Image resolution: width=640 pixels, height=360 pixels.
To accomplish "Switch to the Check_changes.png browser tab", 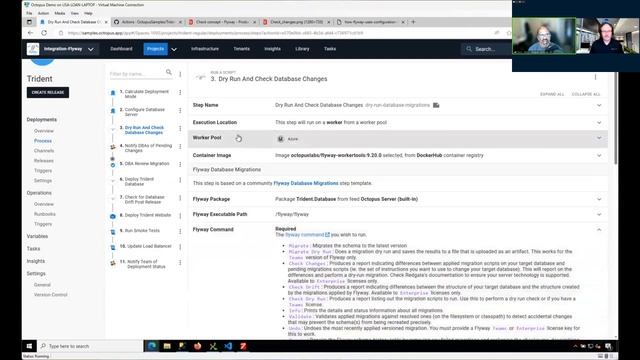I will pyautogui.click(x=296, y=22).
